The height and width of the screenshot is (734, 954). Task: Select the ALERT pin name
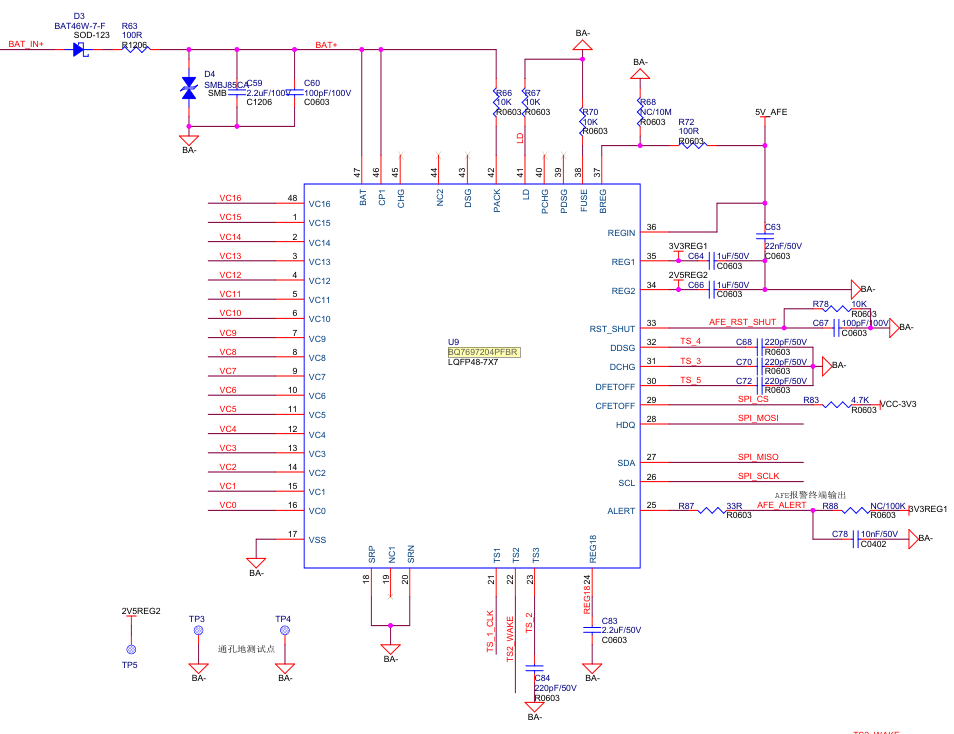click(621, 511)
